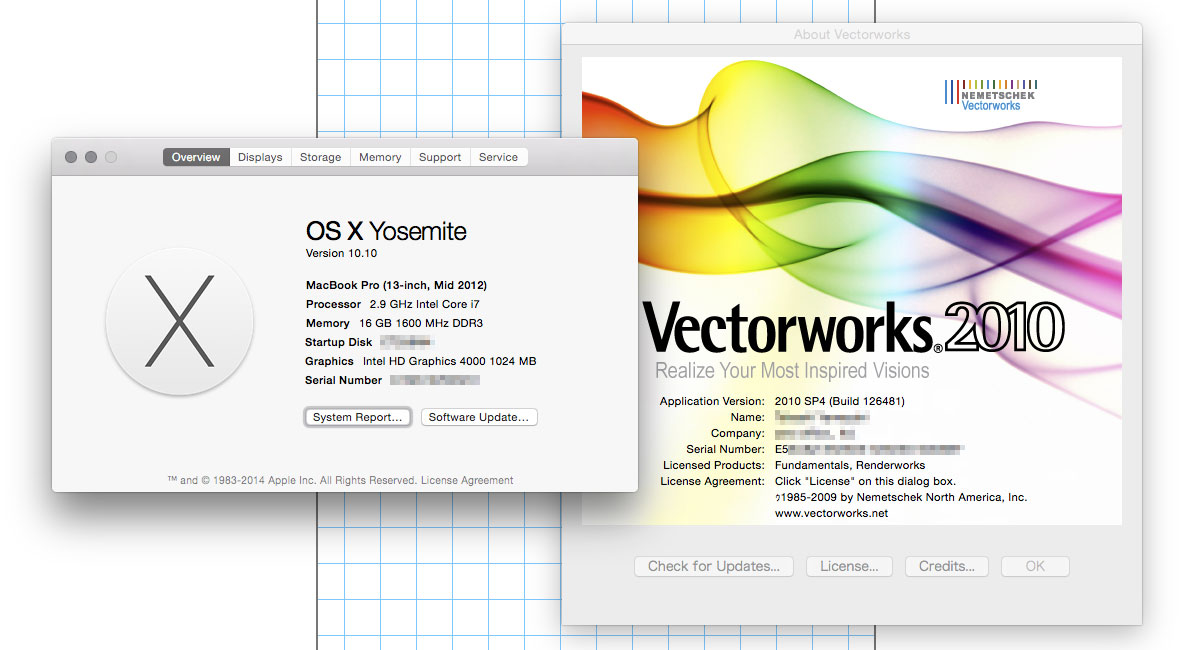
Task: Minimize the About This Mac window
Action: click(91, 157)
